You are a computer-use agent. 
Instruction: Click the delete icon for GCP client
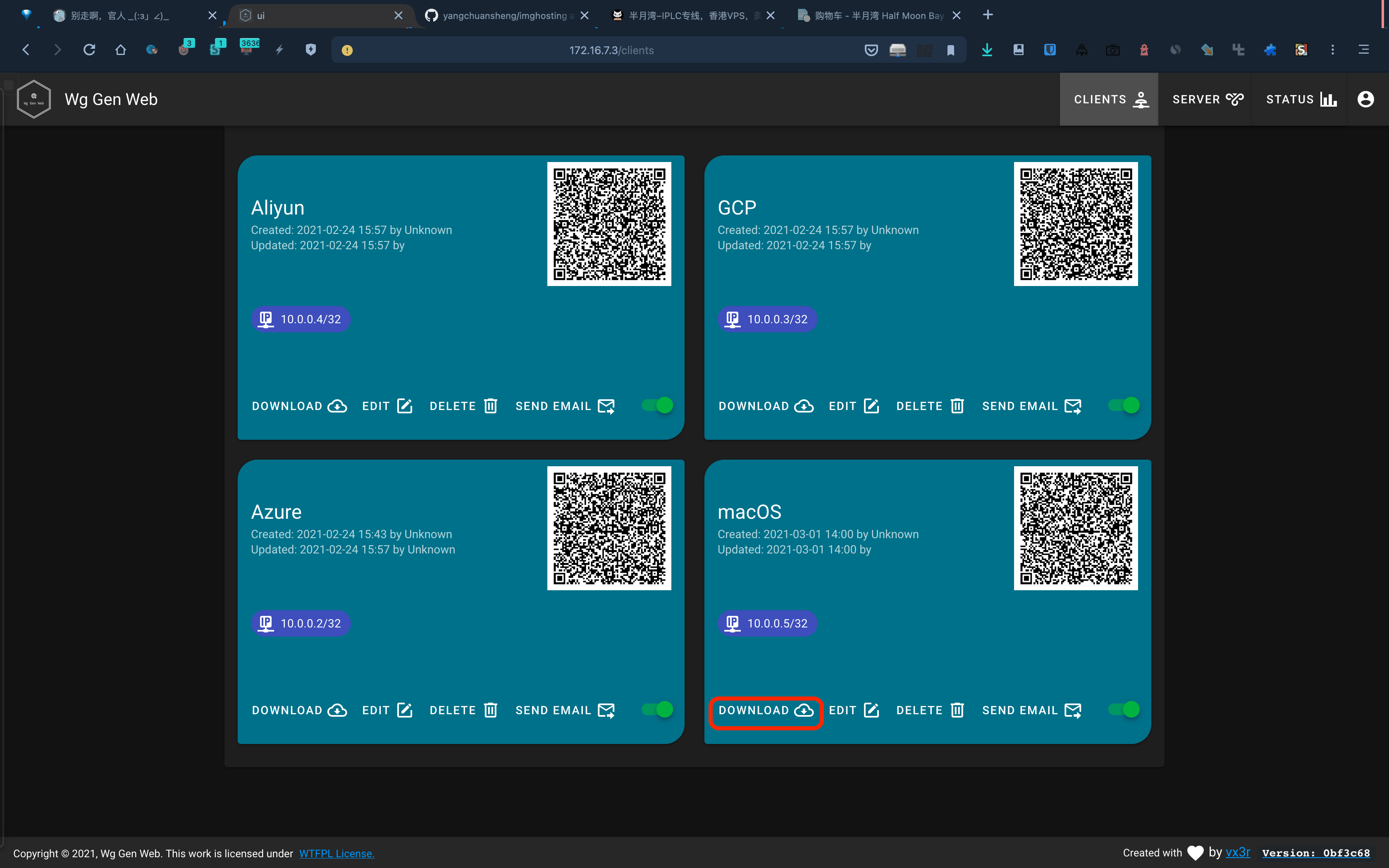click(957, 406)
